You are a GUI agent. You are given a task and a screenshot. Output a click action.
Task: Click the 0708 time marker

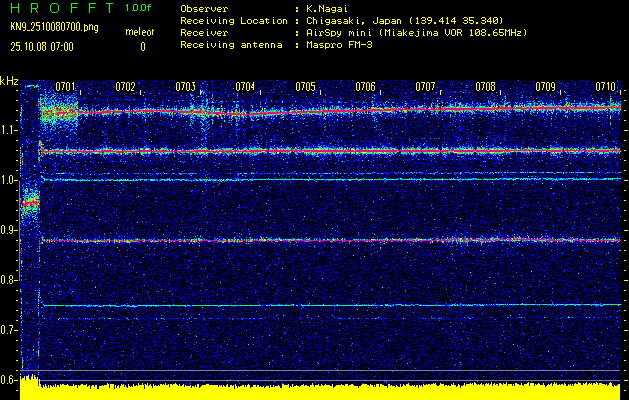pyautogui.click(x=486, y=87)
